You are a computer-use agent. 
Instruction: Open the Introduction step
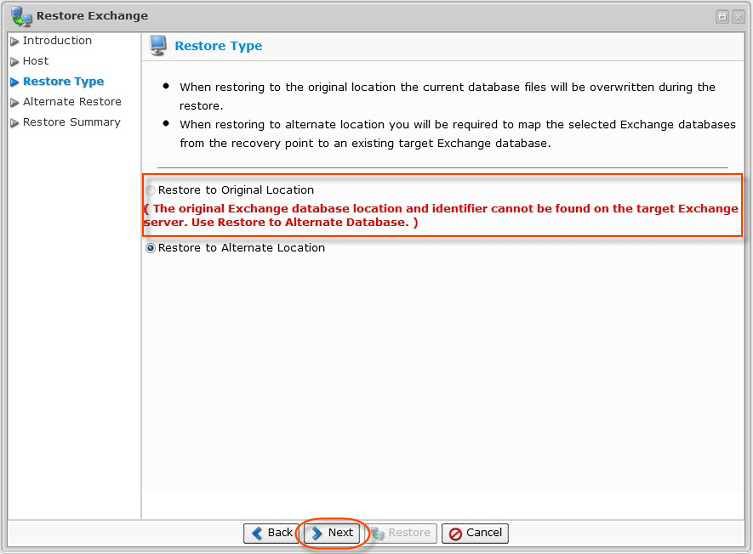(x=57, y=41)
